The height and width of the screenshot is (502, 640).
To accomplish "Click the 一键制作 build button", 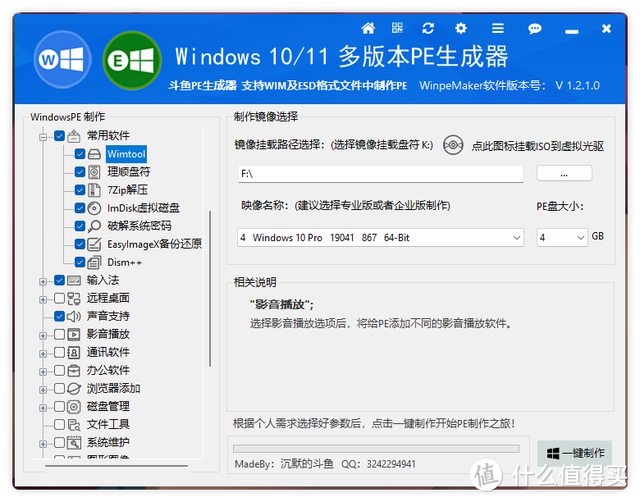I will 575,453.
